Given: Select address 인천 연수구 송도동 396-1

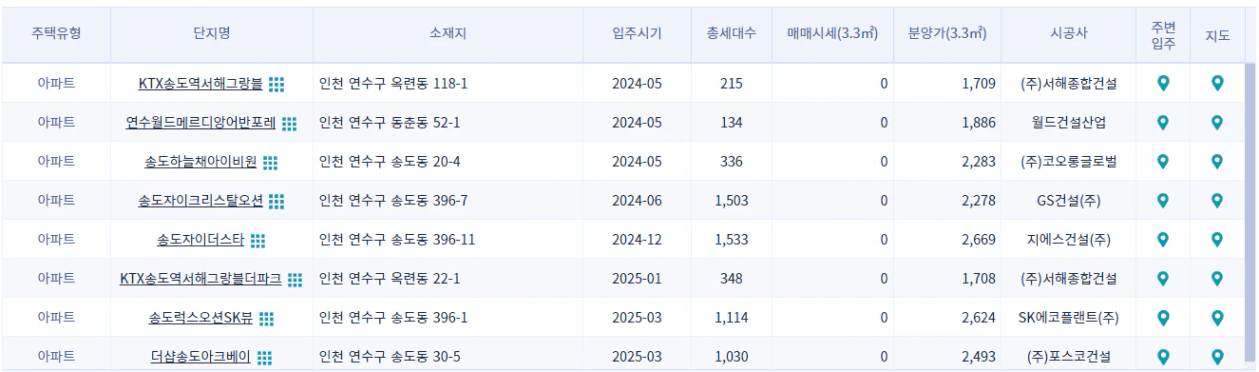Looking at the screenshot, I should click(393, 318).
